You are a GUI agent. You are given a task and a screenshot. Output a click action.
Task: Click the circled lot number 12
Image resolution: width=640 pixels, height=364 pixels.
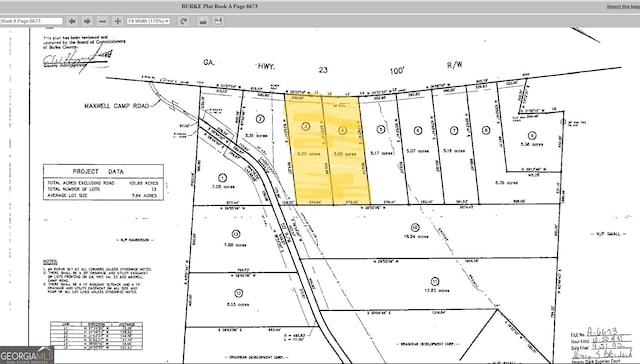coord(239,293)
